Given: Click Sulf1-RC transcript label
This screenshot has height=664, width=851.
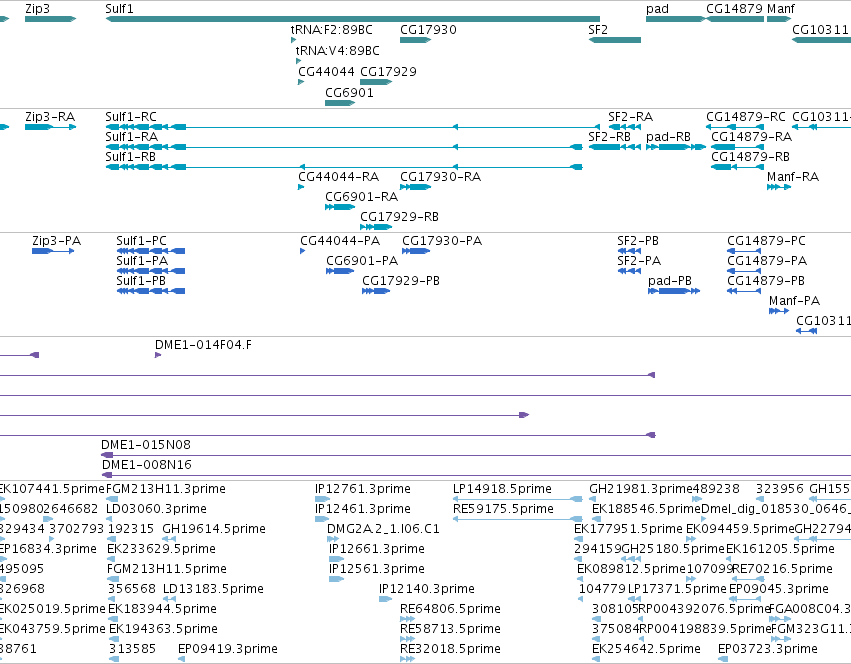Looking at the screenshot, I should 131,117.
